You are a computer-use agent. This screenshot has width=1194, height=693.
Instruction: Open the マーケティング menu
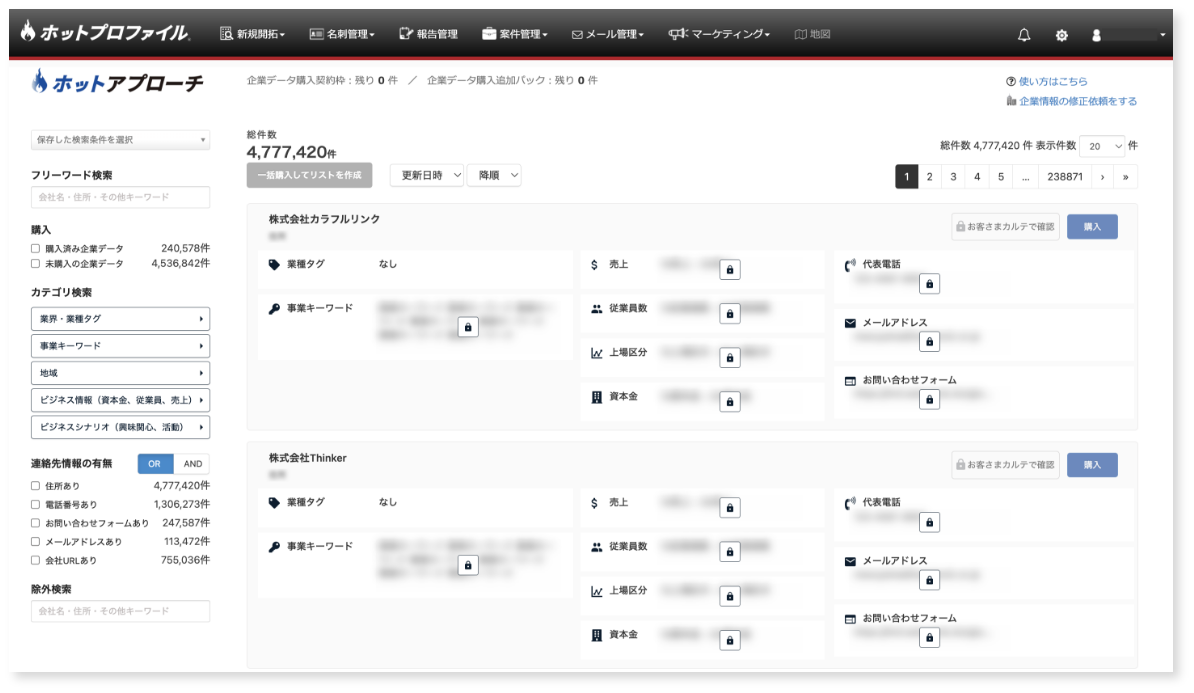(720, 34)
